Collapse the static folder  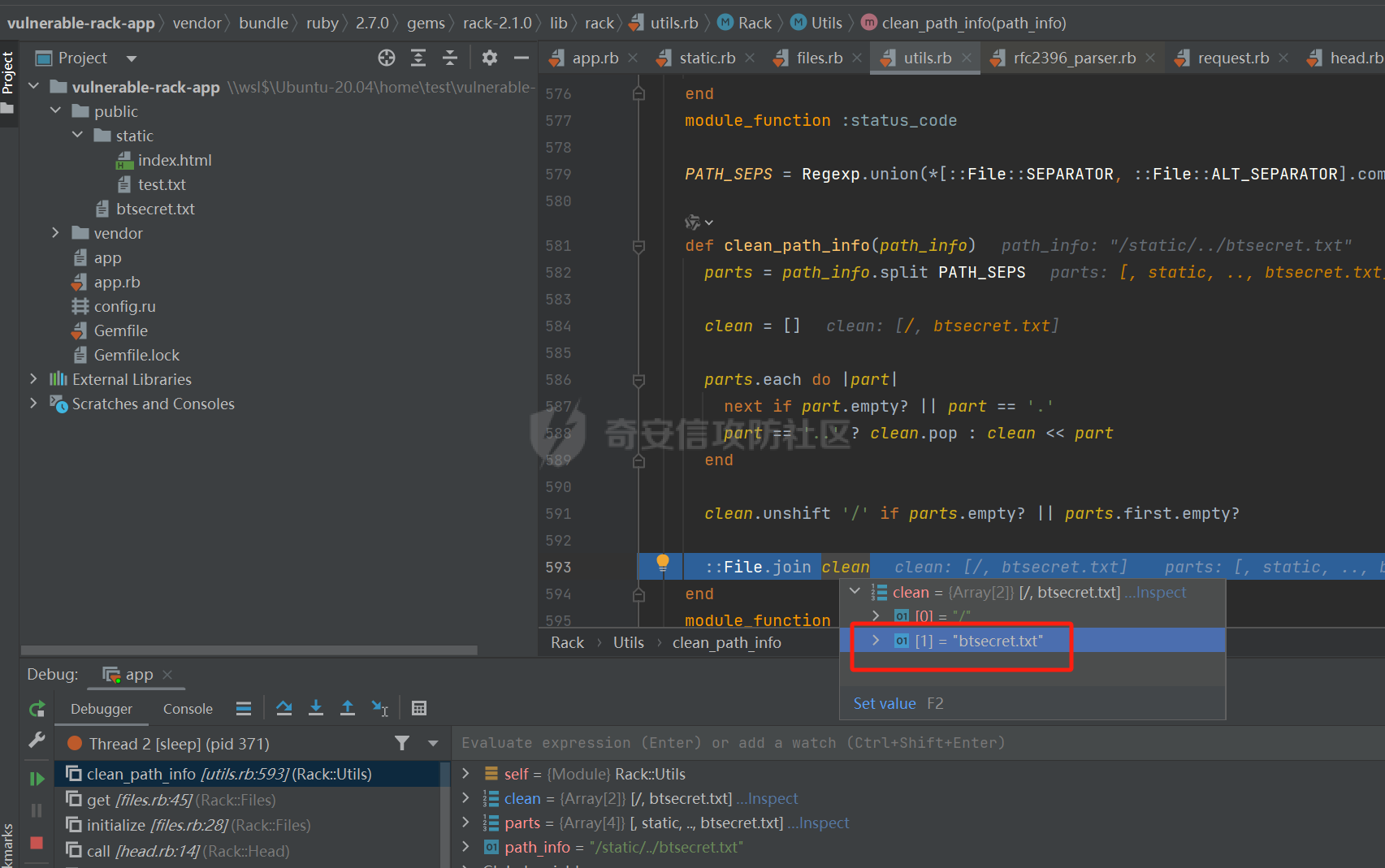tap(77, 135)
